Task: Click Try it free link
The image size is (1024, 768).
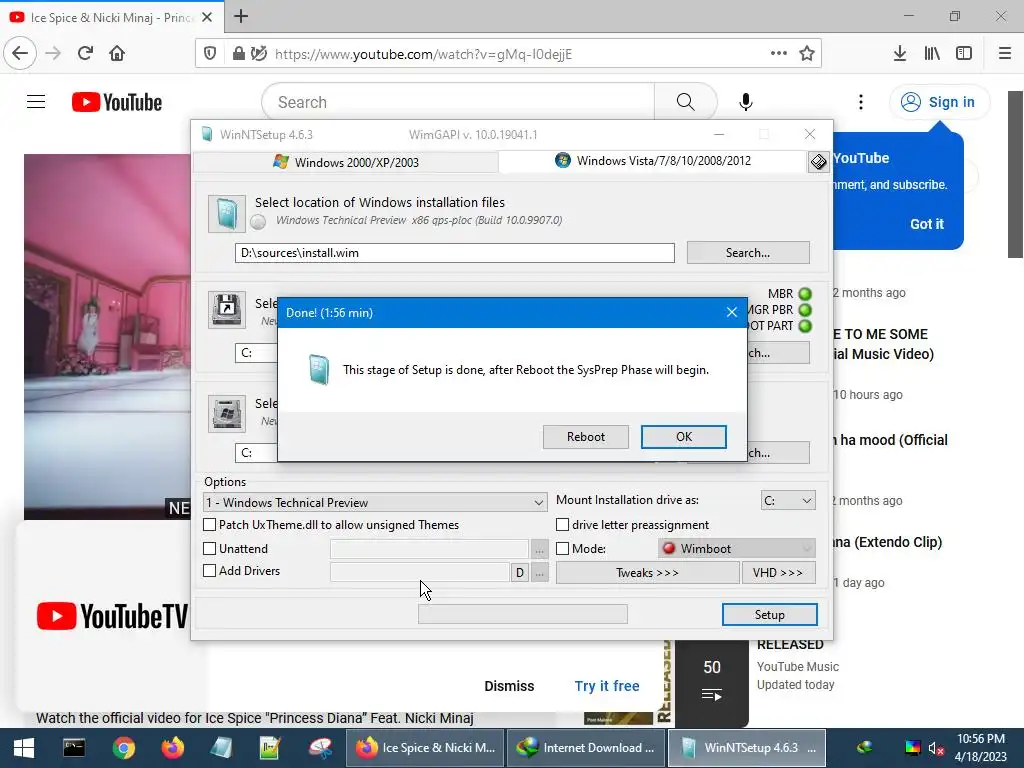Action: 607,686
